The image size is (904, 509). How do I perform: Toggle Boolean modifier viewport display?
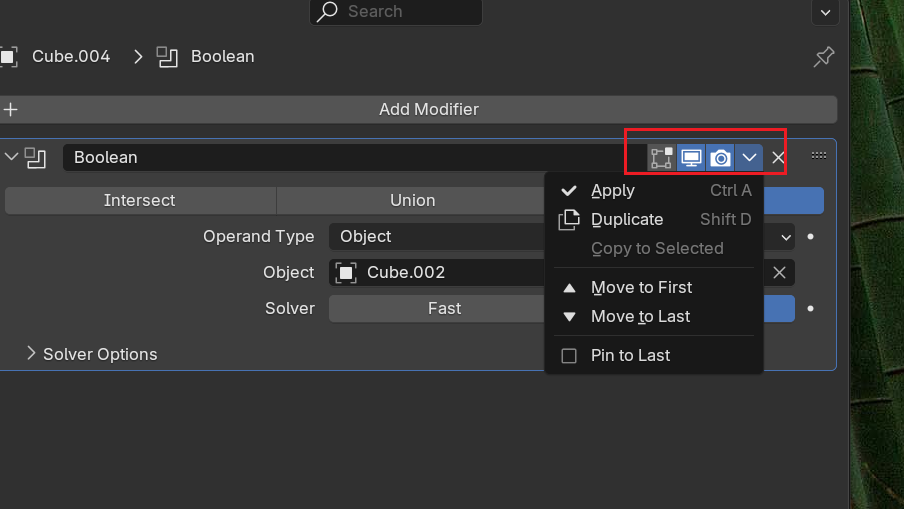691,157
